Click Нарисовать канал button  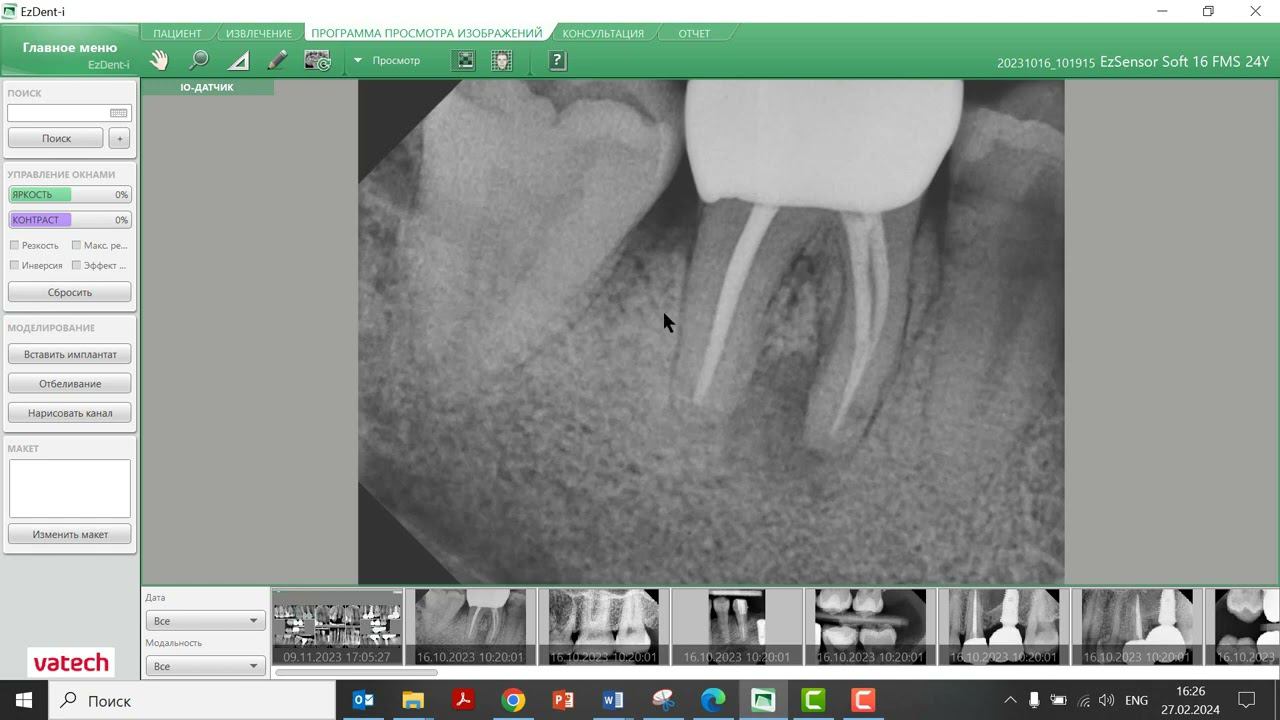pos(70,412)
